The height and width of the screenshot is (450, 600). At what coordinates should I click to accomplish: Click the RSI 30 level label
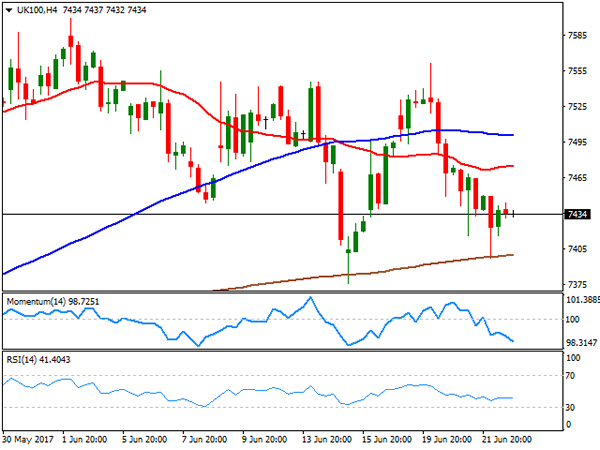[570, 408]
